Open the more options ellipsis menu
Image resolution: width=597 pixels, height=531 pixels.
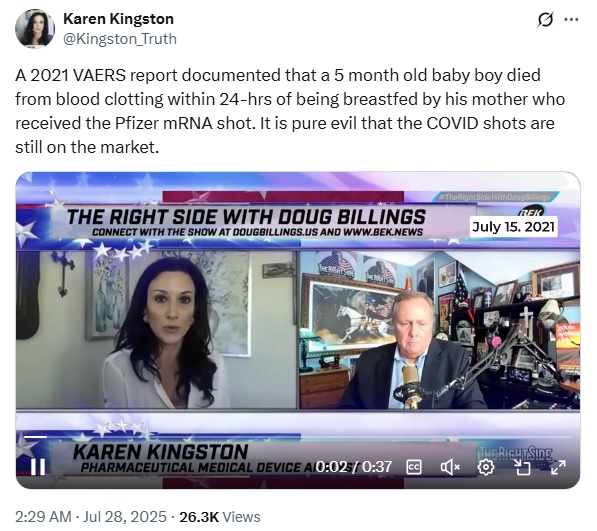[x=571, y=20]
